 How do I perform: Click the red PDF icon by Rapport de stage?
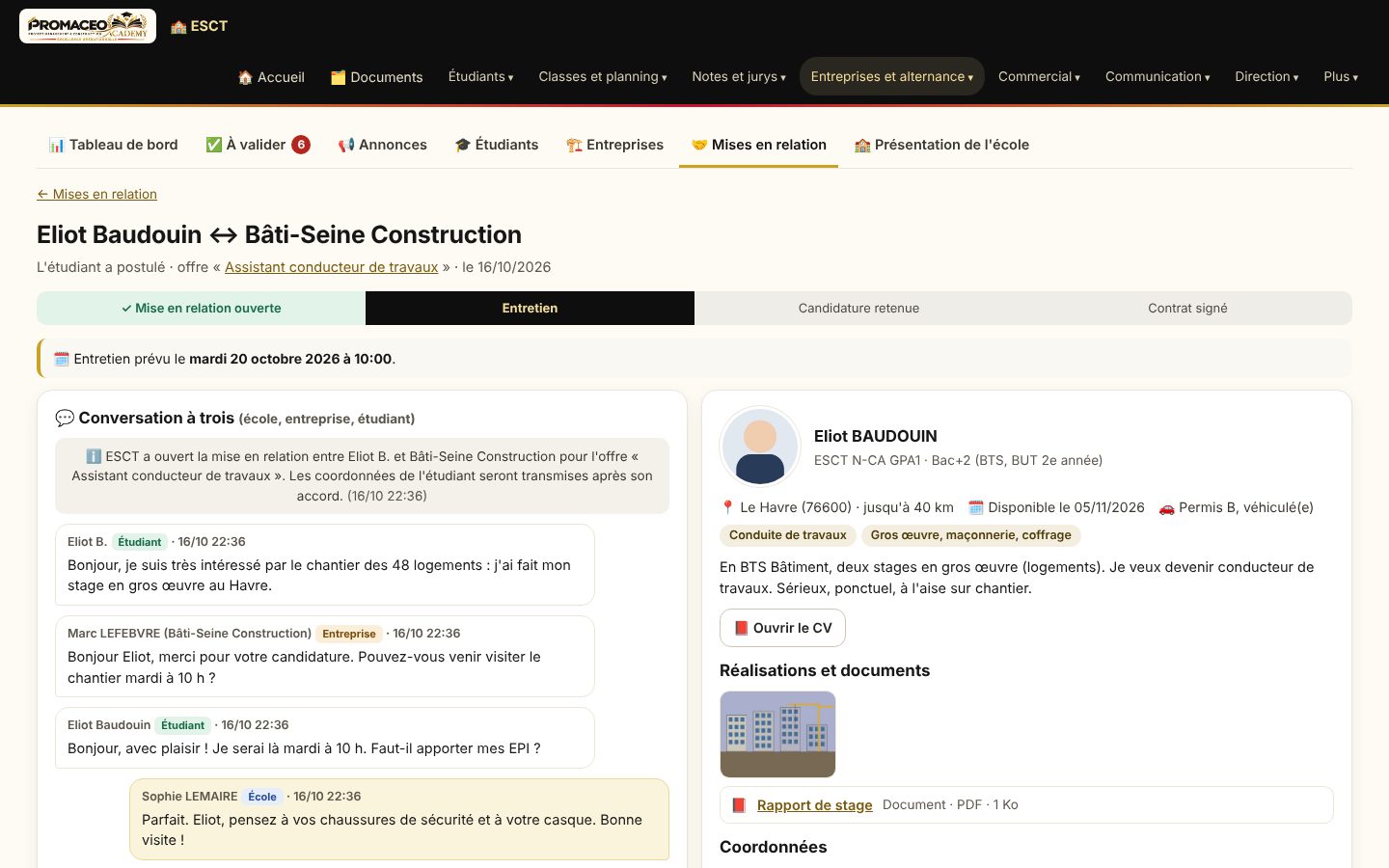coord(740,805)
